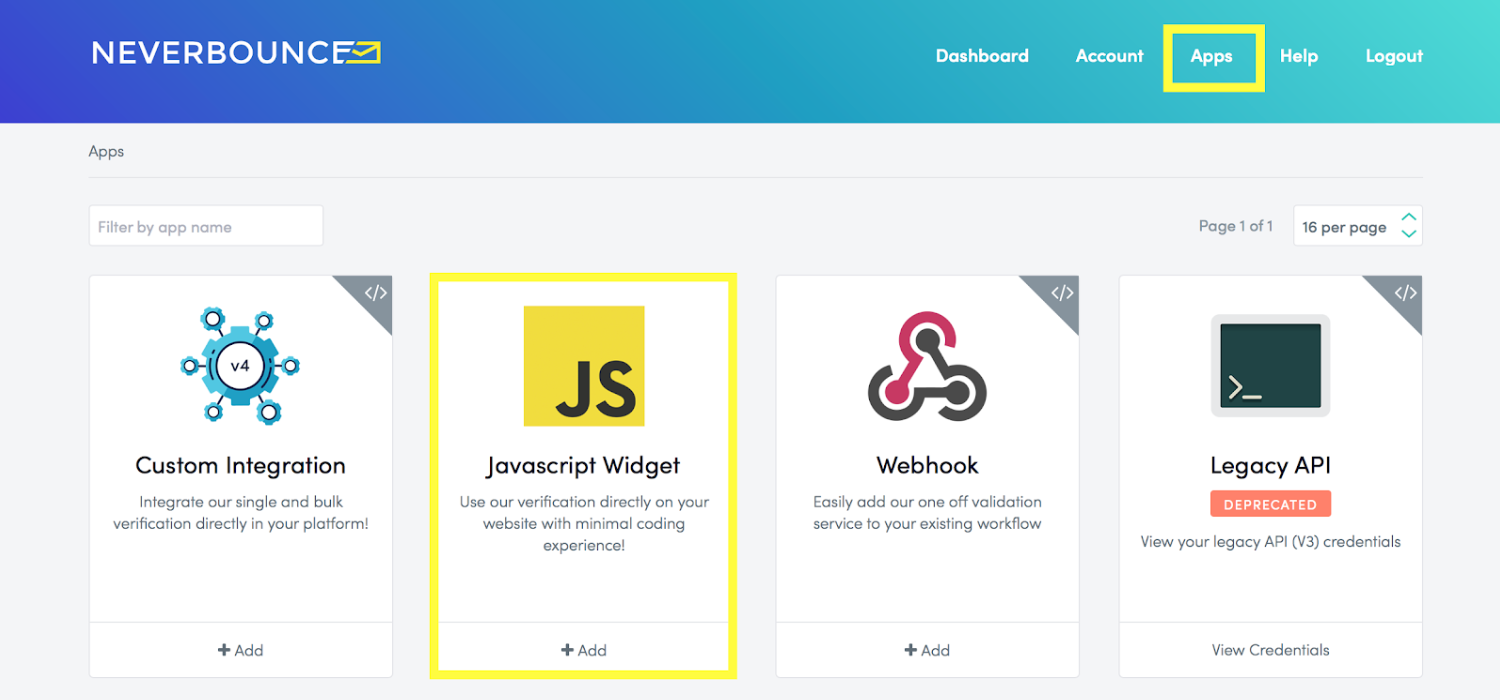Open the Dashboard menu item
The image size is (1500, 700).
coord(982,56)
